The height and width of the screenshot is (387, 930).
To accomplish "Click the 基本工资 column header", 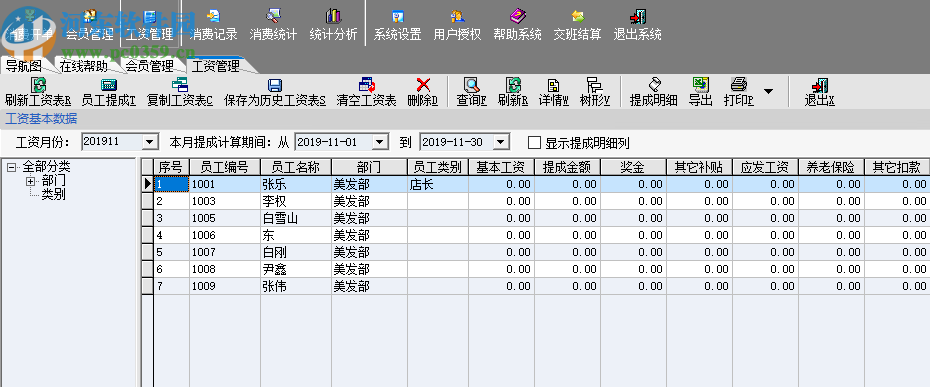I will [501, 167].
